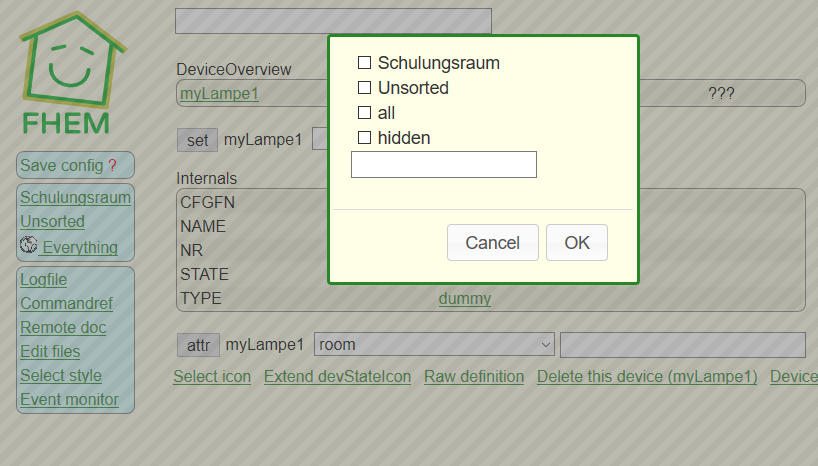Open the Schulungsraum room in sidebar
Screen dimensions: 818x466
pos(76,198)
